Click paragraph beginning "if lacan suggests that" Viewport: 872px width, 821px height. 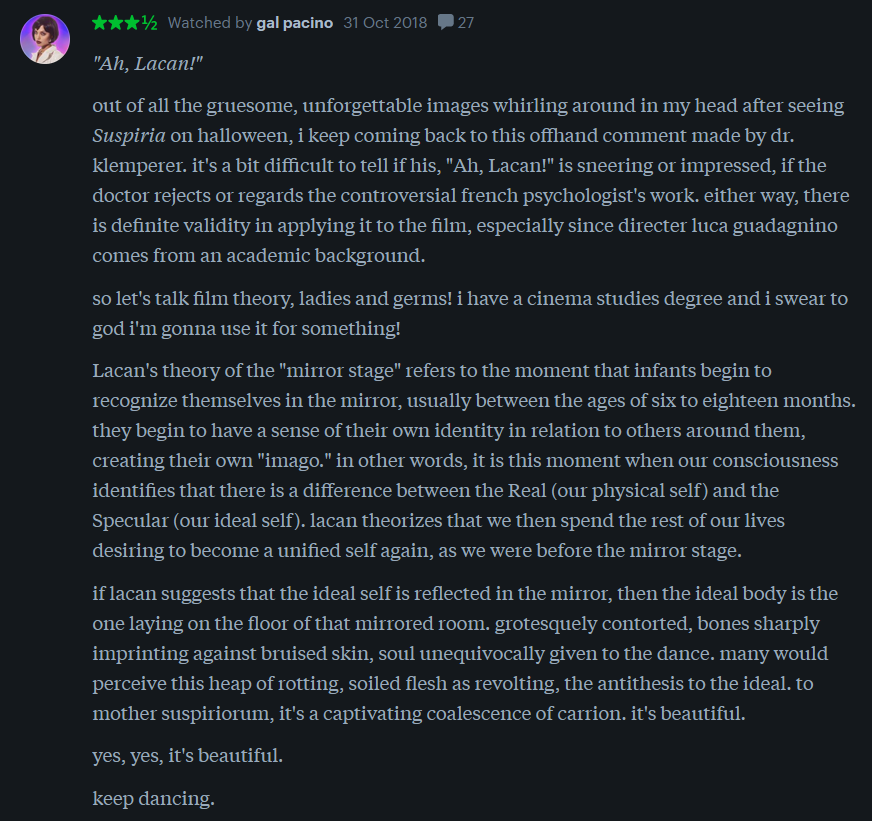(465, 653)
